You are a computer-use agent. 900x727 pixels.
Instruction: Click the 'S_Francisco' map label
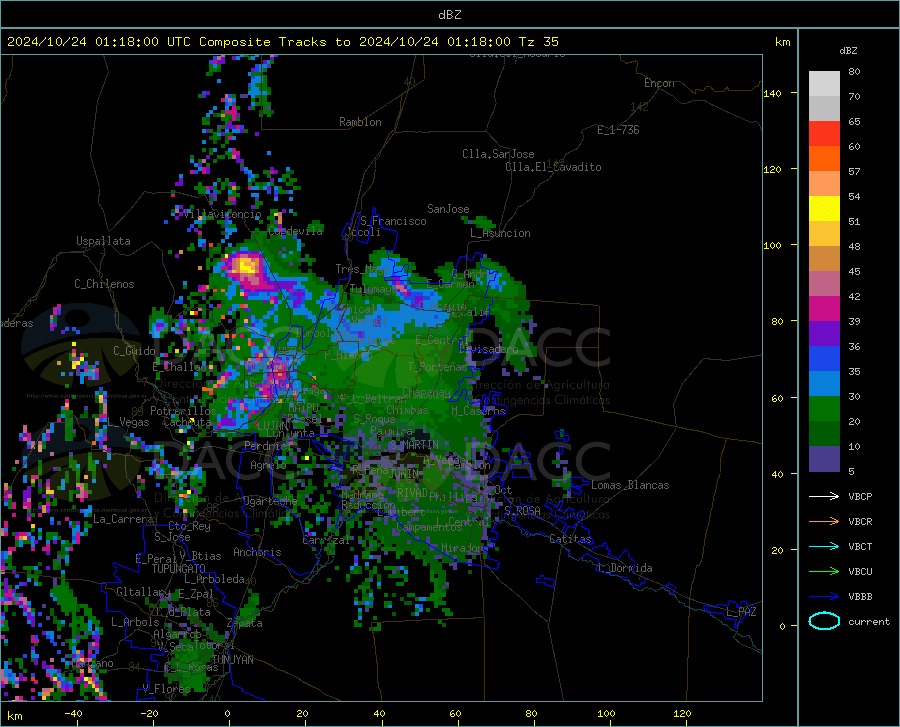click(393, 221)
